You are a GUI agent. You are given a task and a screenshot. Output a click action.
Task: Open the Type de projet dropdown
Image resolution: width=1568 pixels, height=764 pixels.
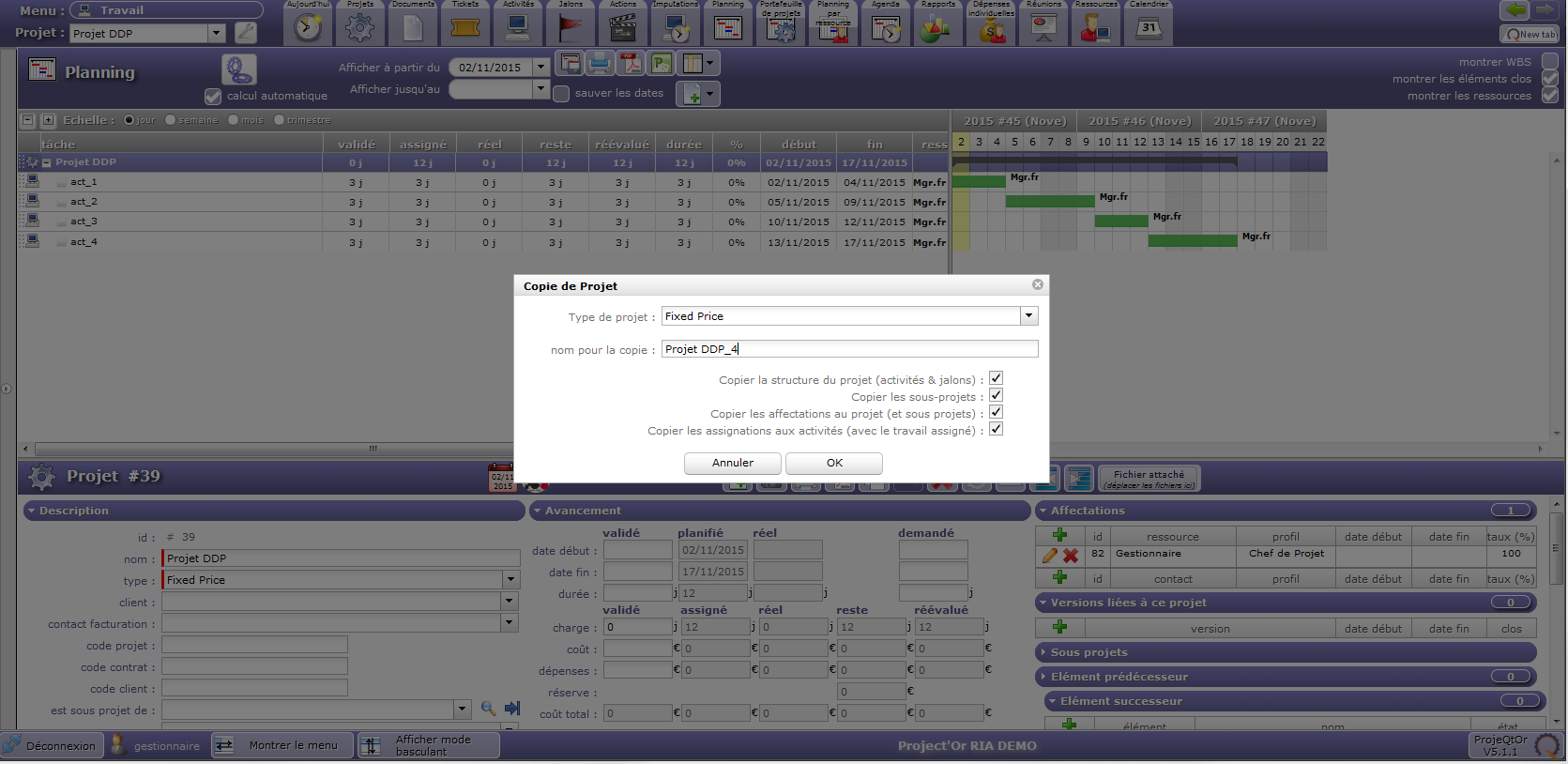(x=1029, y=316)
